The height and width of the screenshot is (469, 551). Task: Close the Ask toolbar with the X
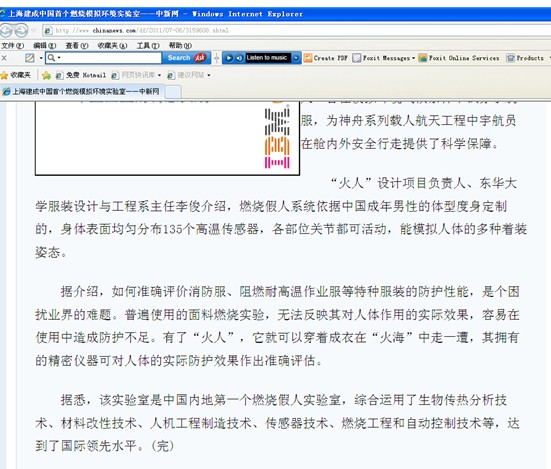point(4,58)
